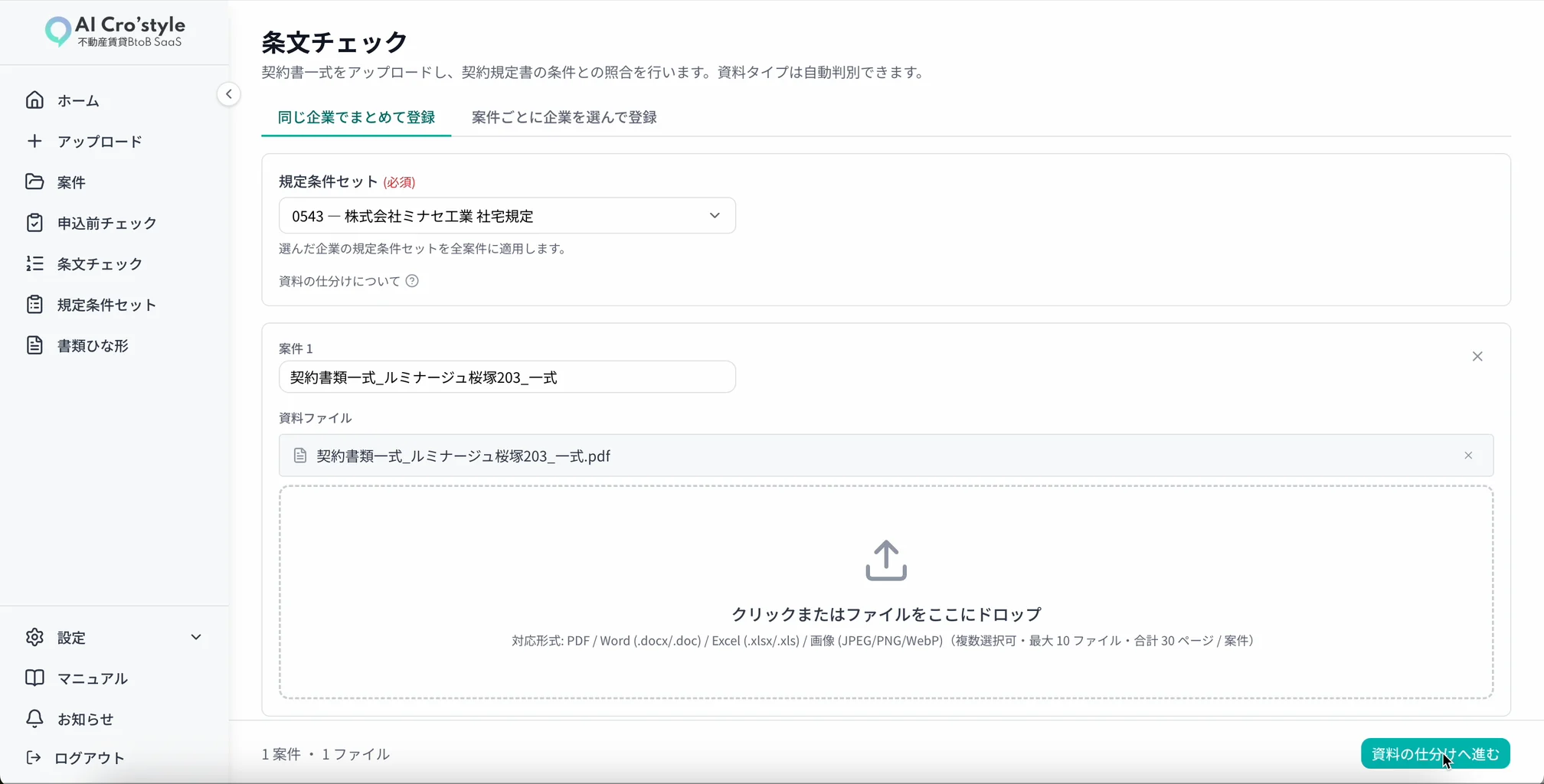Screen dimensions: 1544x784
Task: Click the お知らせ bell icon
Action: coord(34,719)
